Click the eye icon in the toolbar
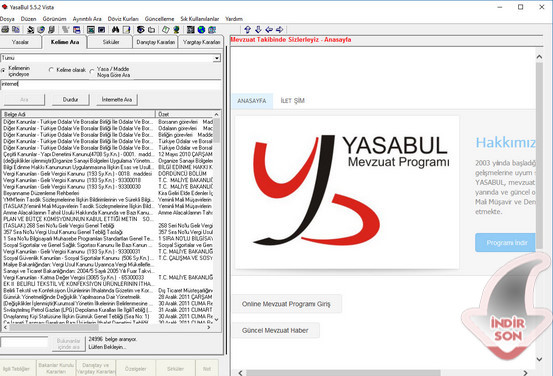553x376 pixels. click(141, 30)
